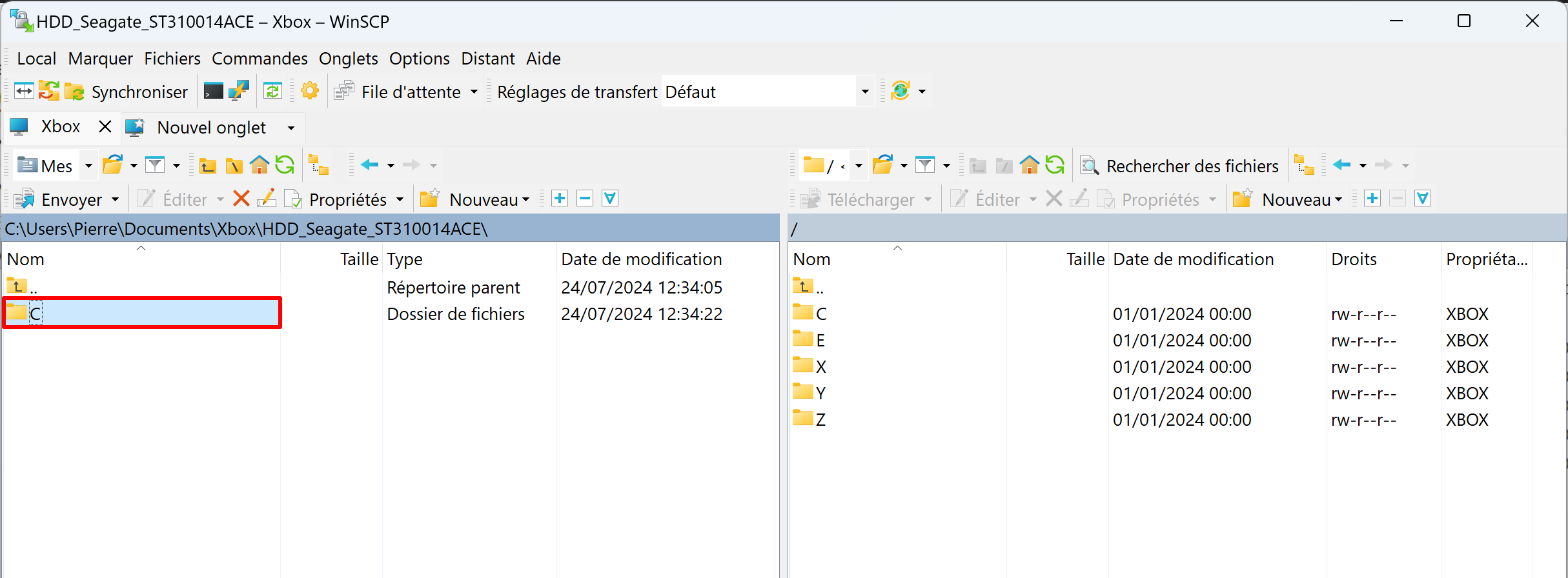The height and width of the screenshot is (578, 1568).
Task: Click the remote panel filter funnel icon
Action: pos(926,165)
